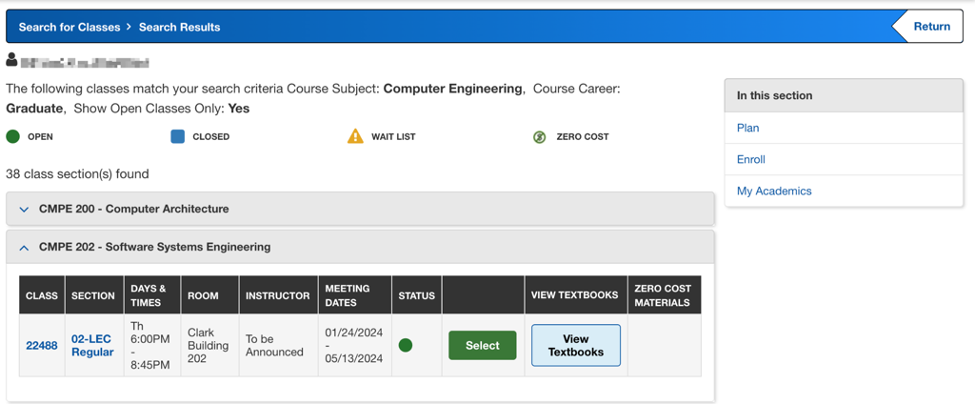This screenshot has width=977, height=404.
Task: Click the Wait List warning triangle icon
Action: pyautogui.click(x=355, y=136)
